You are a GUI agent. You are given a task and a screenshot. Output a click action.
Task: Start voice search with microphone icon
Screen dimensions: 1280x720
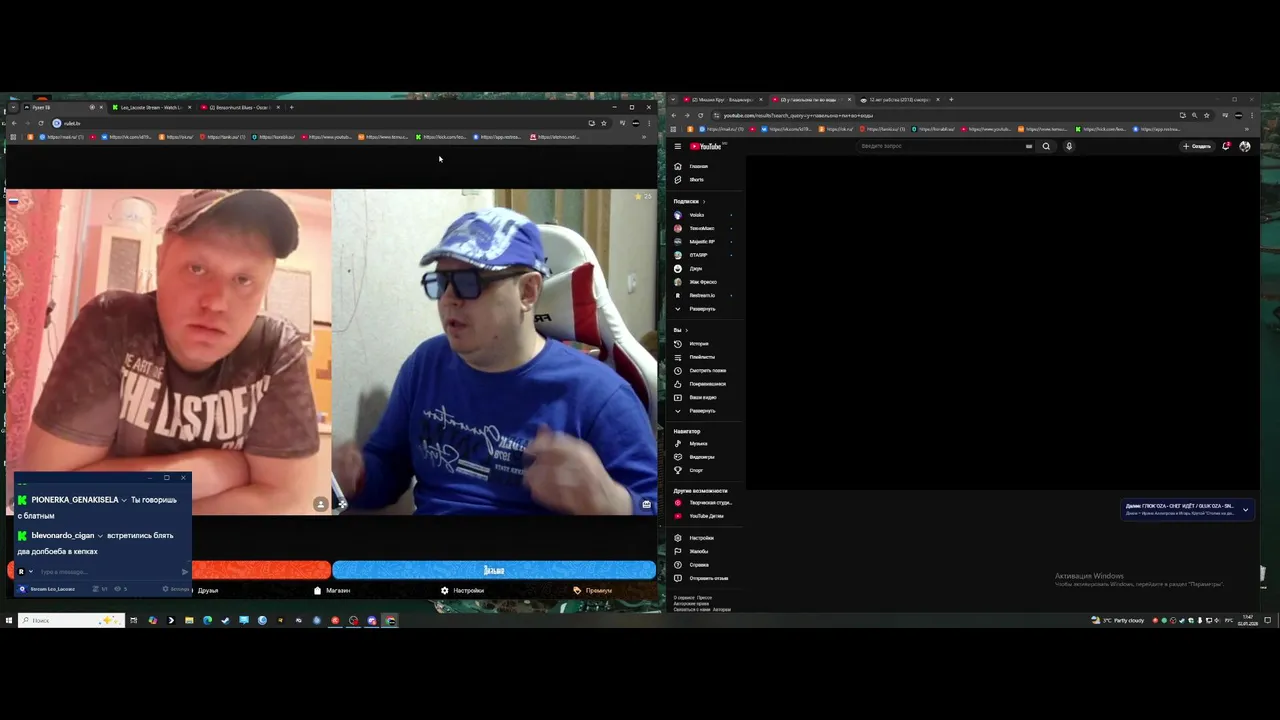tap(1068, 146)
